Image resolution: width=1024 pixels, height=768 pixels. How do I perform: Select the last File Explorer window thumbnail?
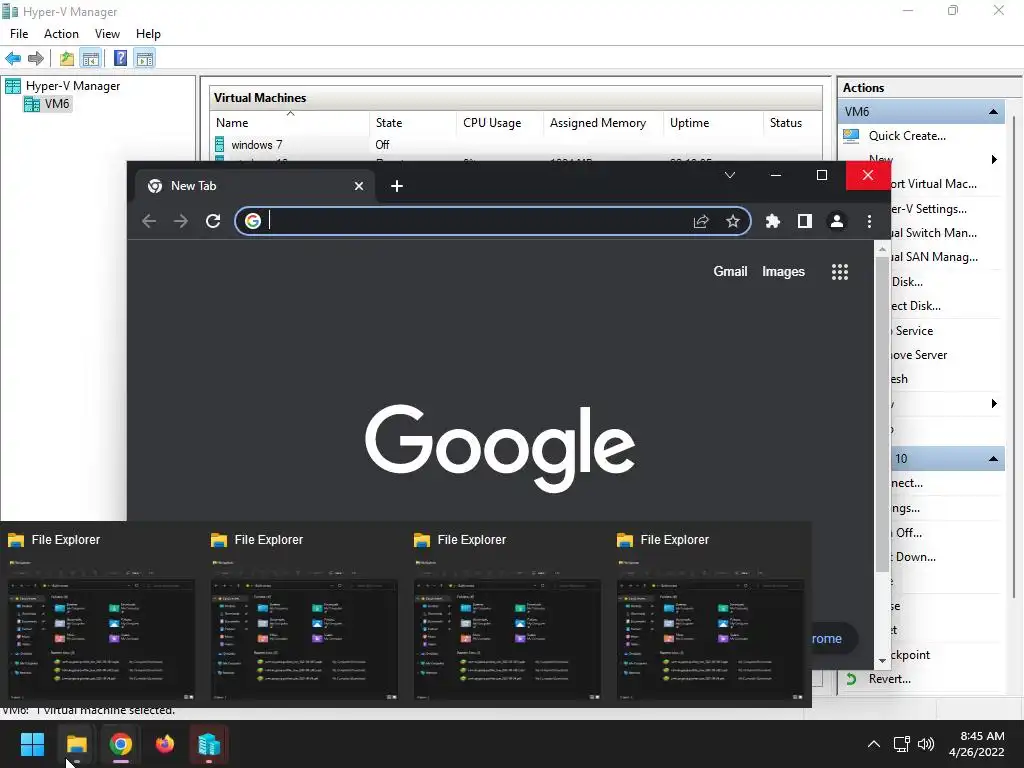click(x=710, y=615)
